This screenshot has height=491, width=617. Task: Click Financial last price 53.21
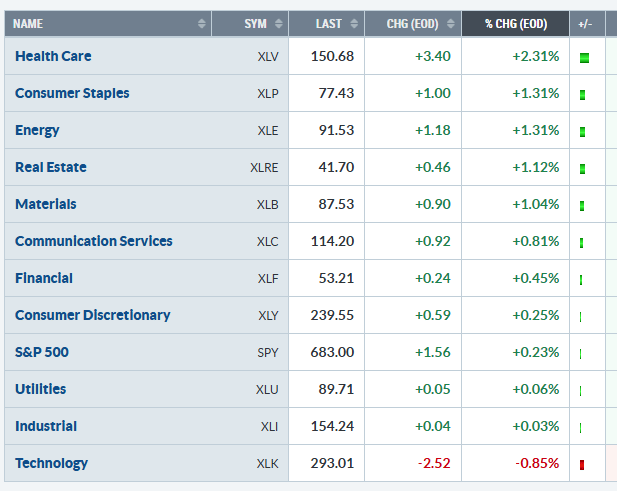point(334,278)
